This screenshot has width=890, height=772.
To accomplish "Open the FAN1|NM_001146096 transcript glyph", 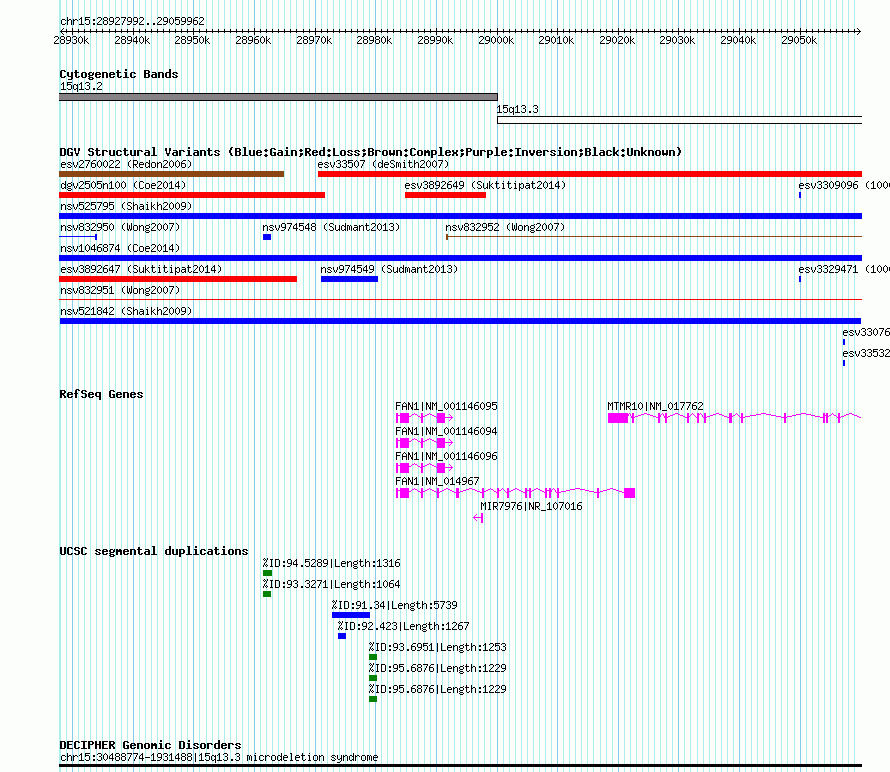I will click(424, 468).
